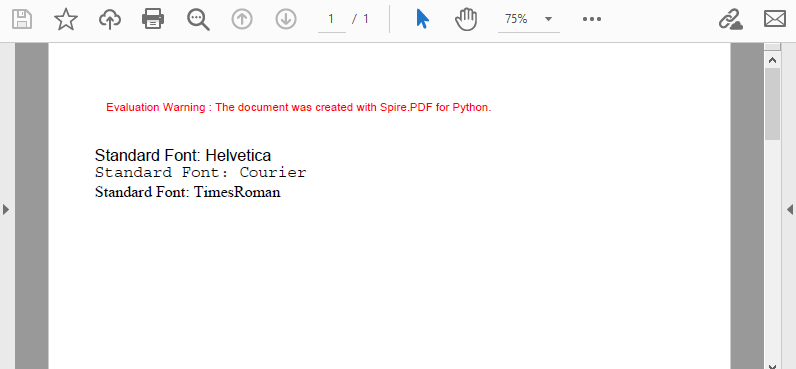
Task: Go to previous page with up arrow
Action: 242,19
